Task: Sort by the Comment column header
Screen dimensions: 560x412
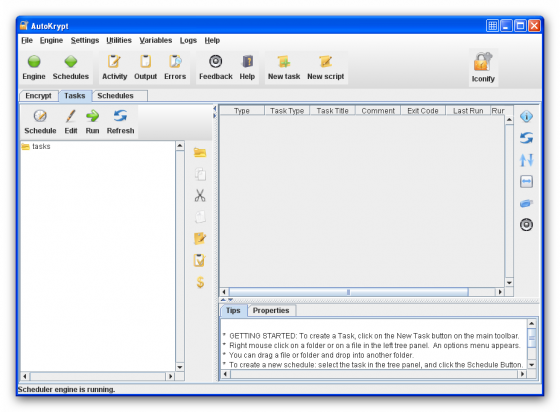Action: tap(378, 111)
